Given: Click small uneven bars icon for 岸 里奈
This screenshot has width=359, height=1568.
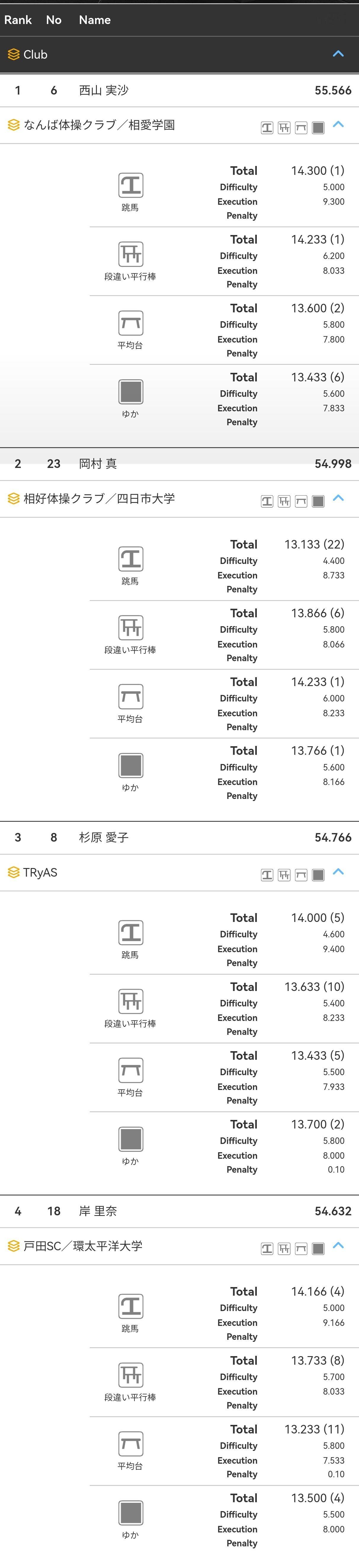Looking at the screenshot, I should coord(284,1249).
